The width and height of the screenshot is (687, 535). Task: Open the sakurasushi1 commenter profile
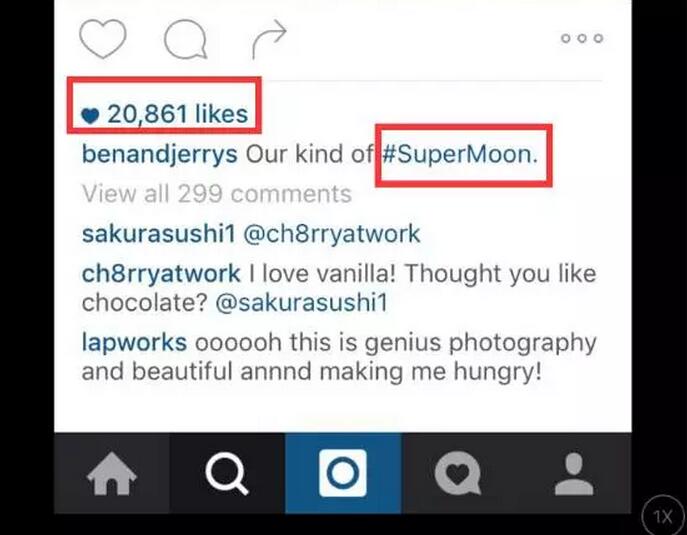pyautogui.click(x=158, y=234)
